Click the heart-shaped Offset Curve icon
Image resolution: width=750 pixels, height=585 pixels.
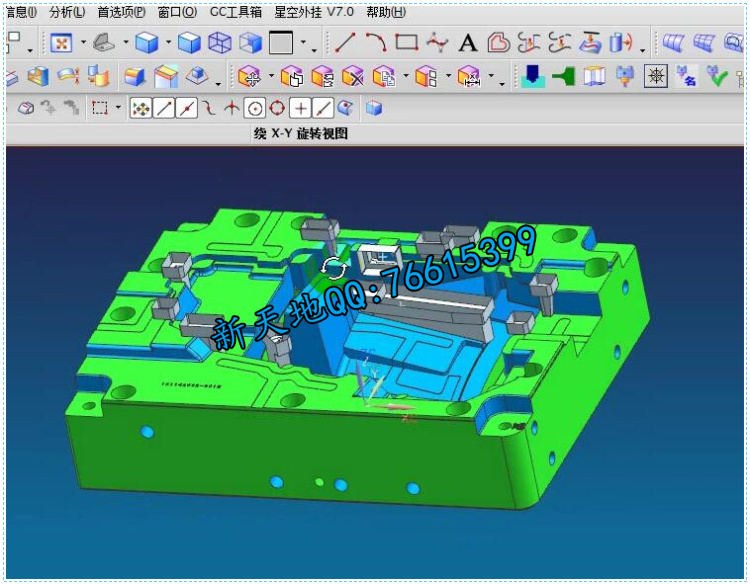(x=498, y=43)
